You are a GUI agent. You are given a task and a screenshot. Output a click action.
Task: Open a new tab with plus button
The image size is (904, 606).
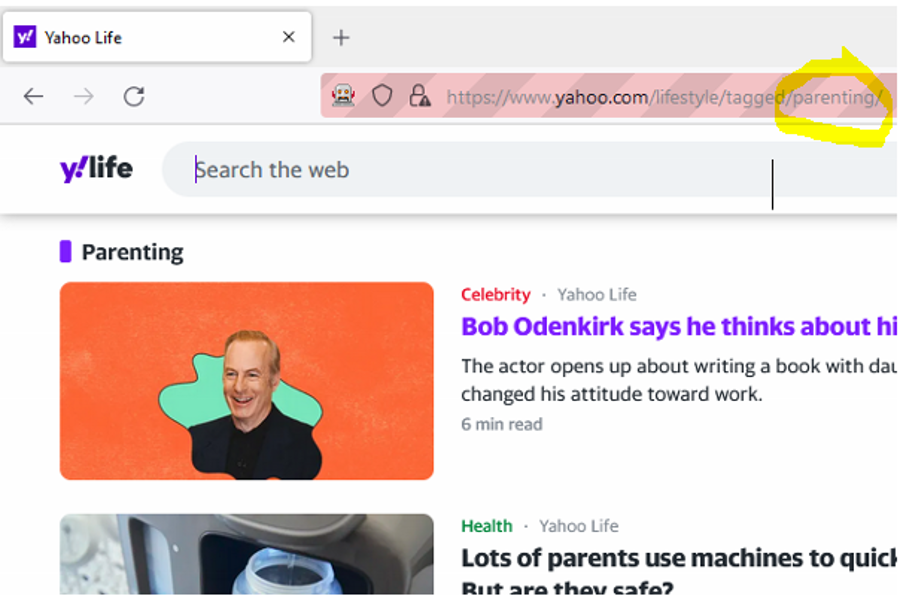coord(341,38)
